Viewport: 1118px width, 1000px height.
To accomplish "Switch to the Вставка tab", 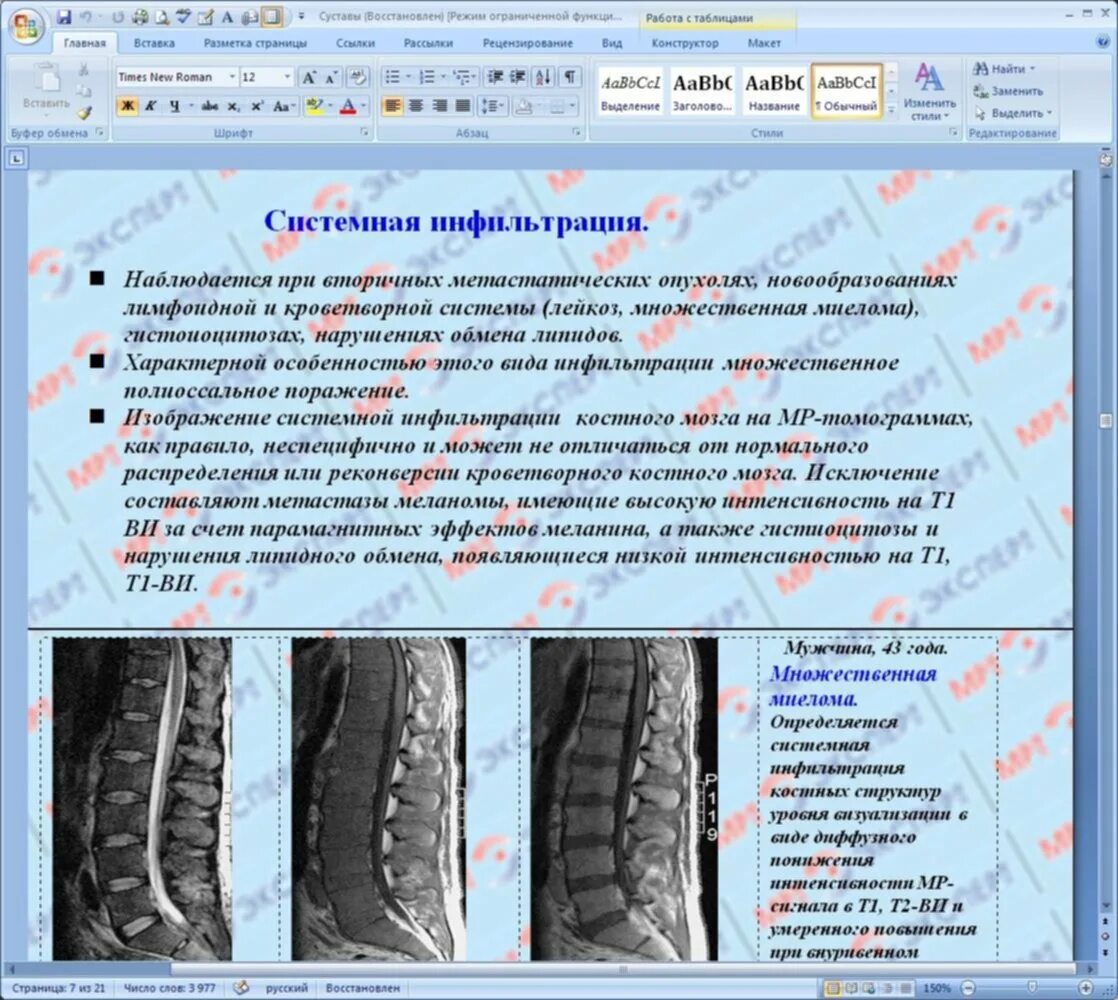I will [x=154, y=43].
